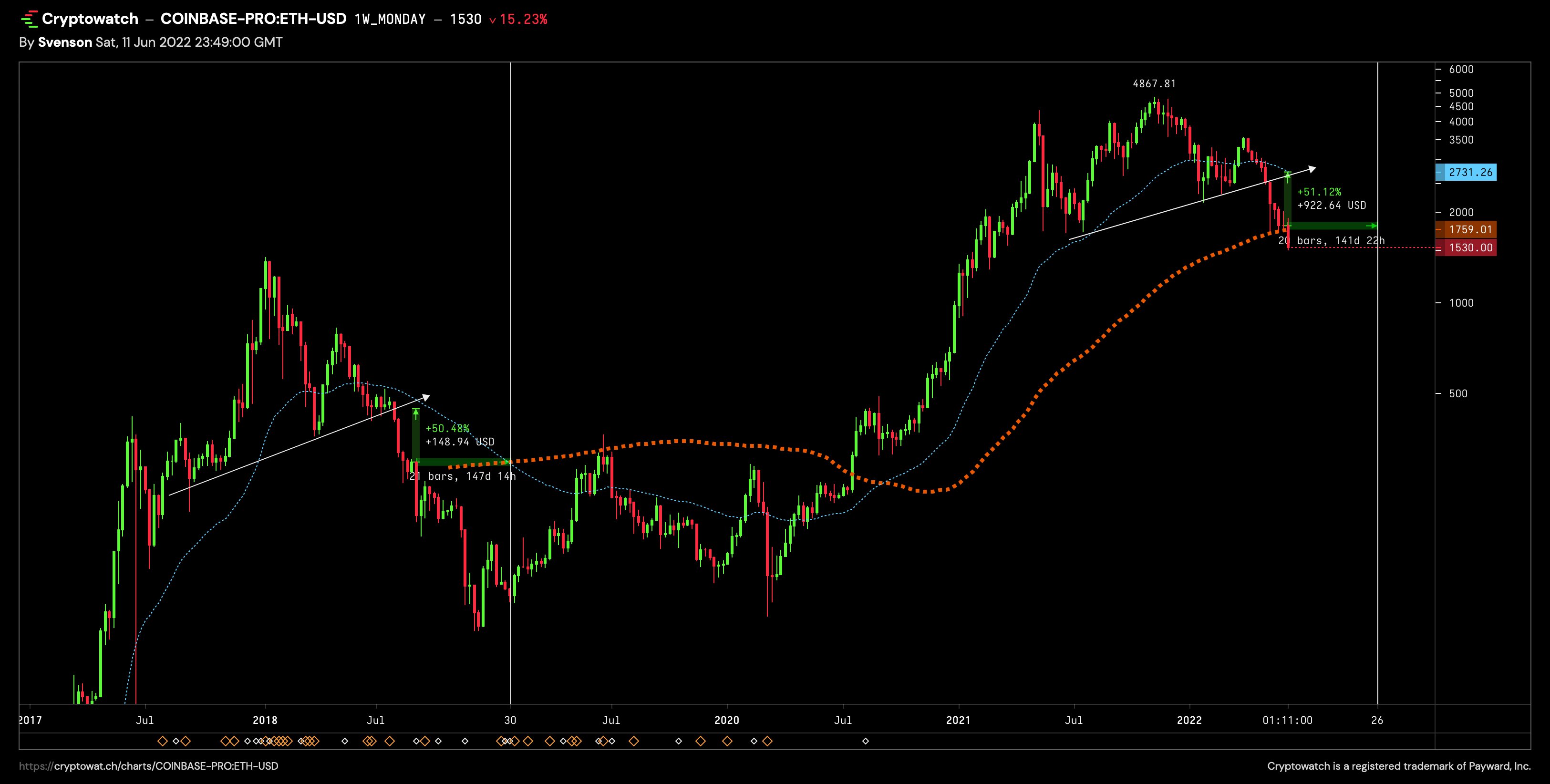Click the '21 bars, 147d 14h' measurement label
The image size is (1550, 784).
coord(463,476)
